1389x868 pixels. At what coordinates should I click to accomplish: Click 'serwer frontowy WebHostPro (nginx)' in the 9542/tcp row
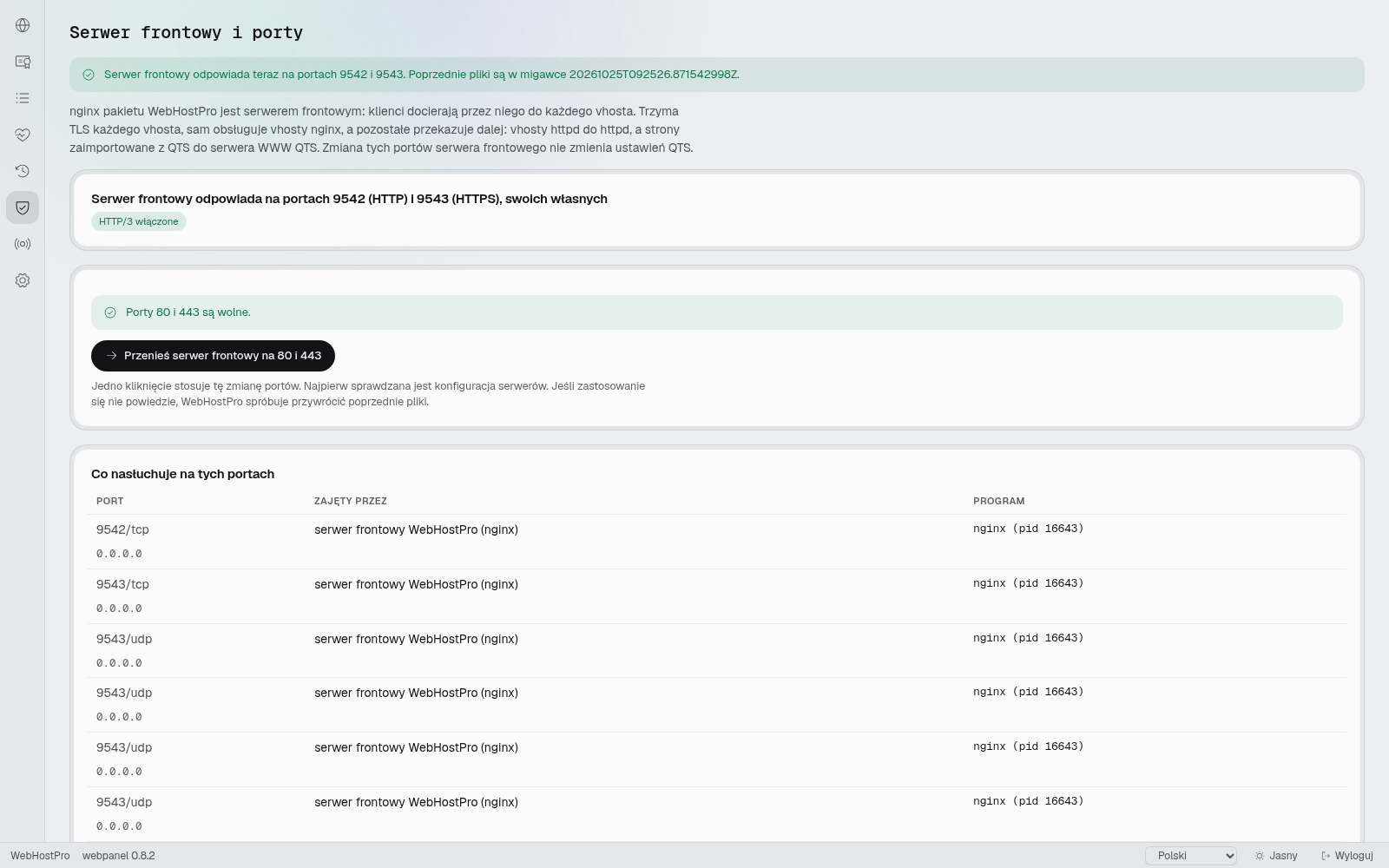click(416, 529)
